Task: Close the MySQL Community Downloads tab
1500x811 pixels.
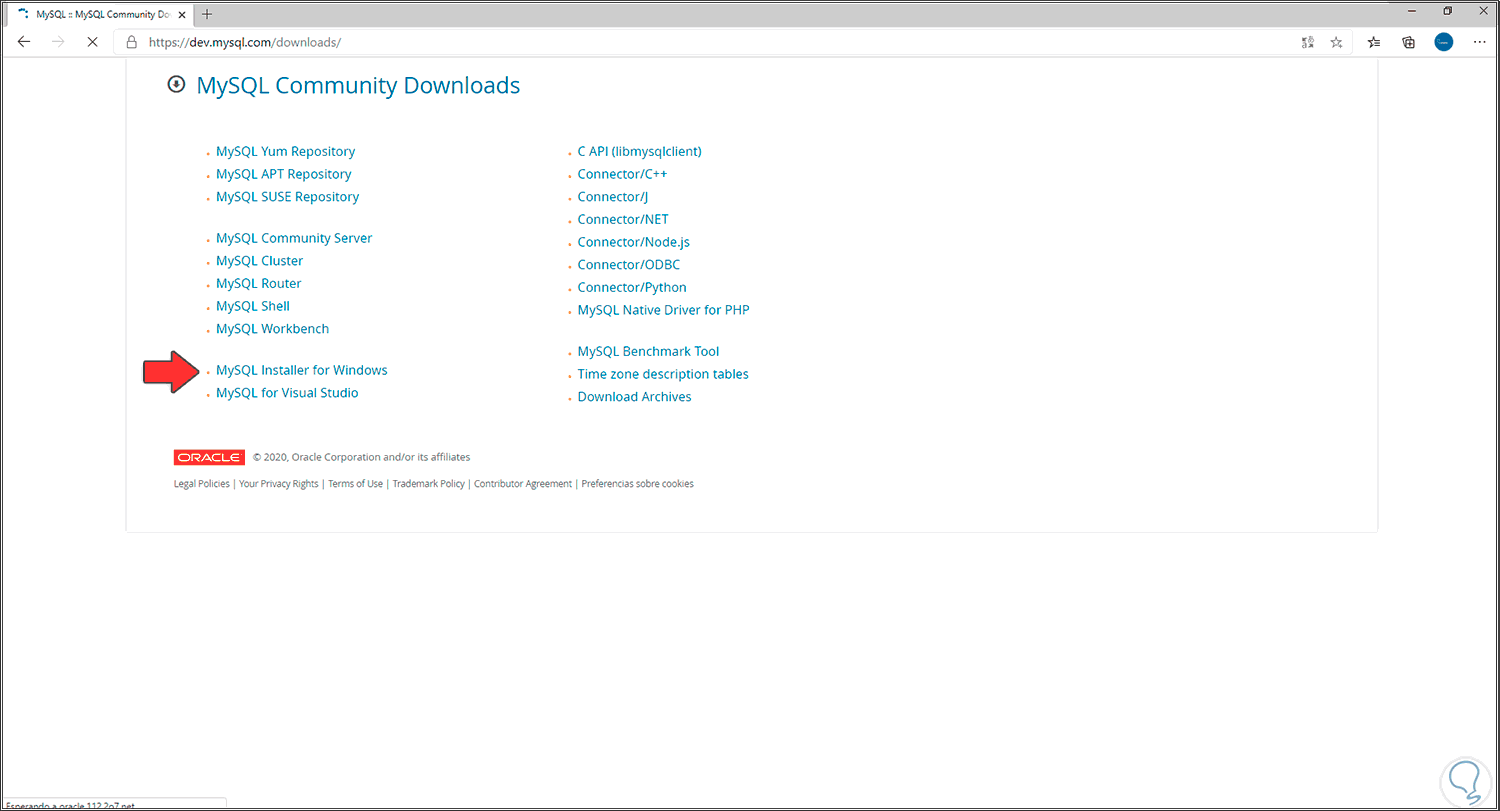Action: (183, 15)
